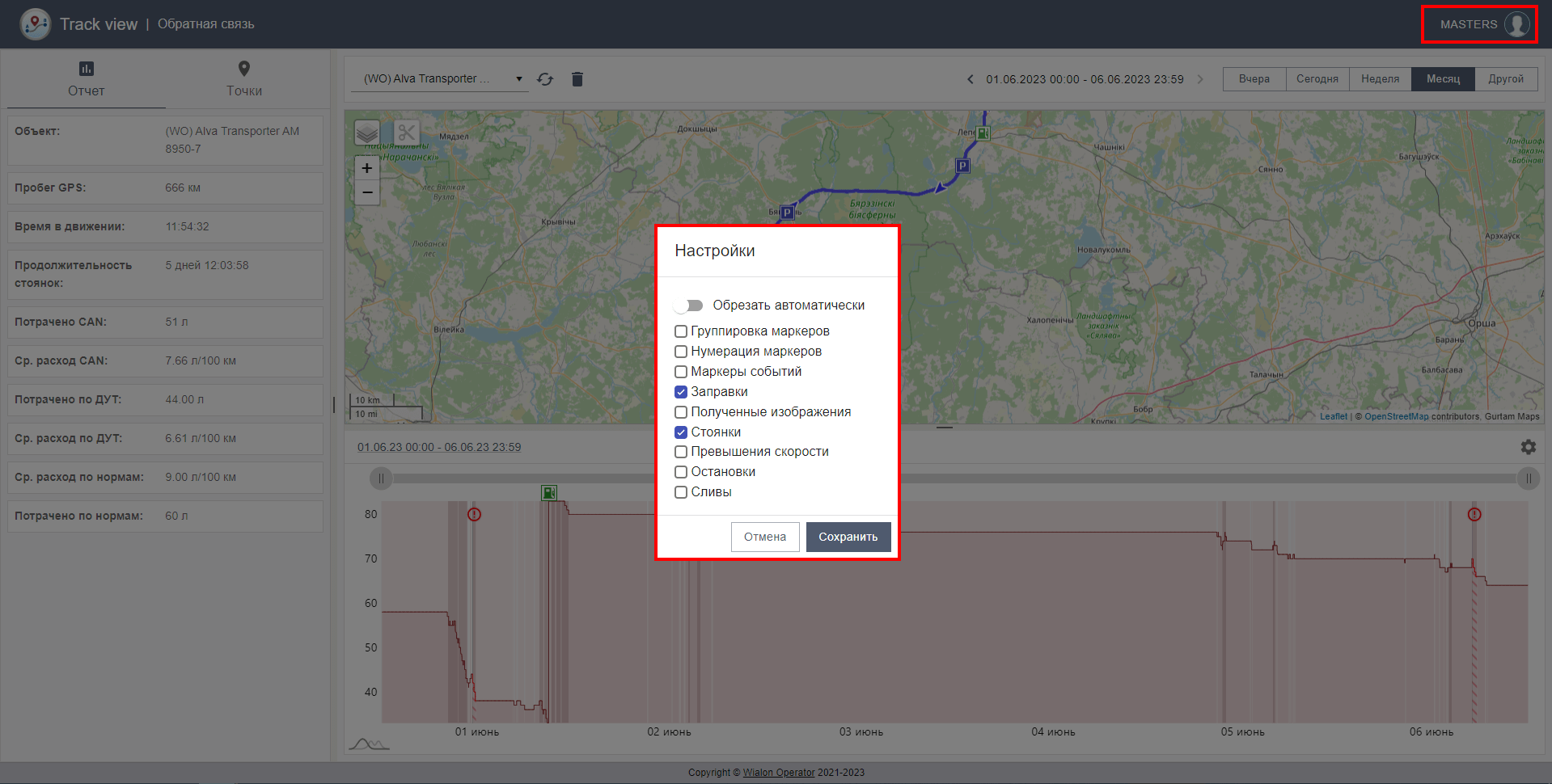Toggle Обрезать автоматически switch

pos(688,306)
